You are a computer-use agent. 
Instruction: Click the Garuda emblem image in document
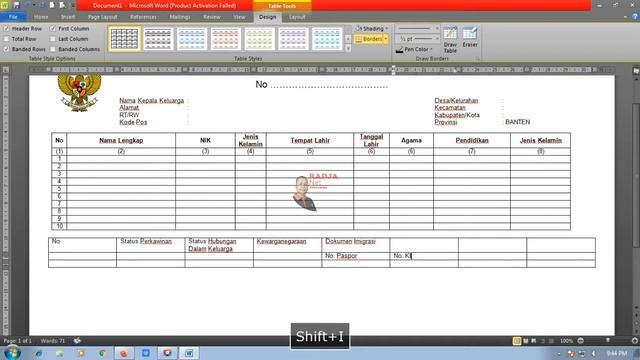[x=80, y=93]
